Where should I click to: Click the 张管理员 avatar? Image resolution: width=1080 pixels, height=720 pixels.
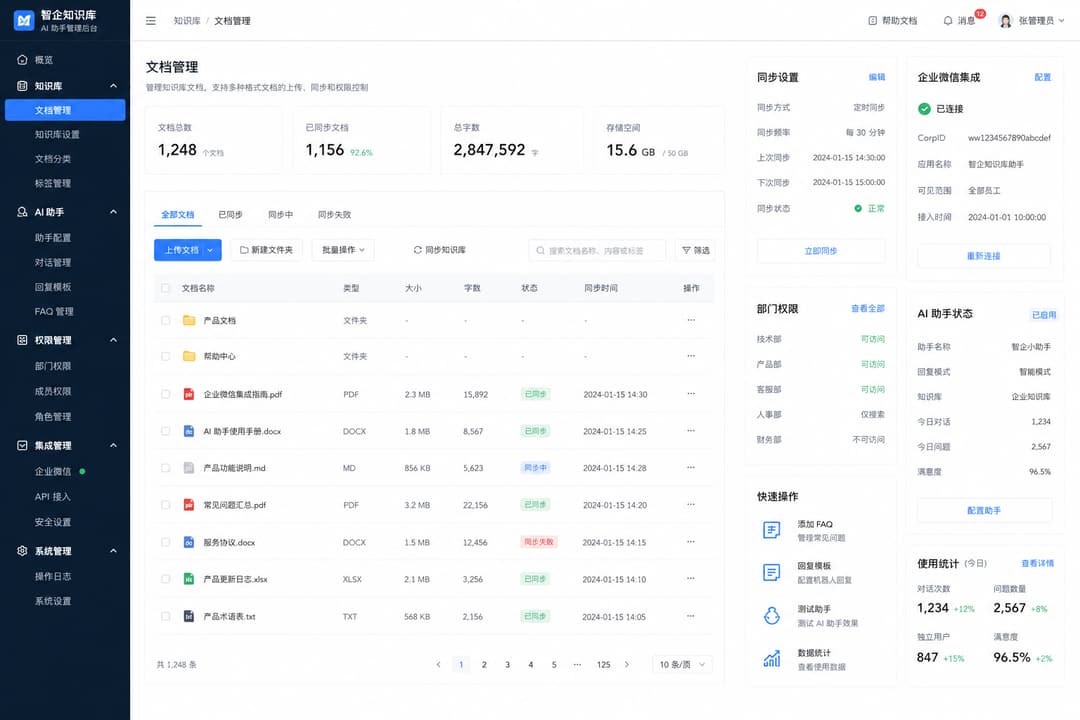pyautogui.click(x=1006, y=21)
